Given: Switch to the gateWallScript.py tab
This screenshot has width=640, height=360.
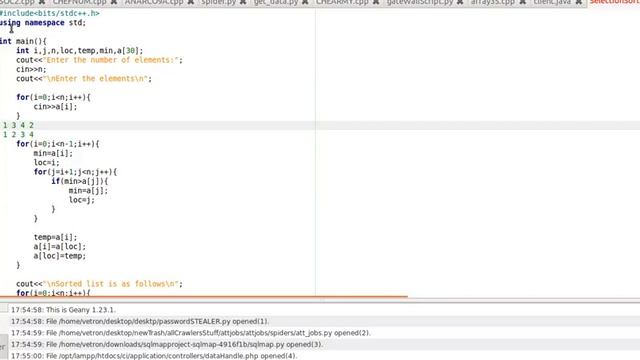Looking at the screenshot, I should (420, 2).
